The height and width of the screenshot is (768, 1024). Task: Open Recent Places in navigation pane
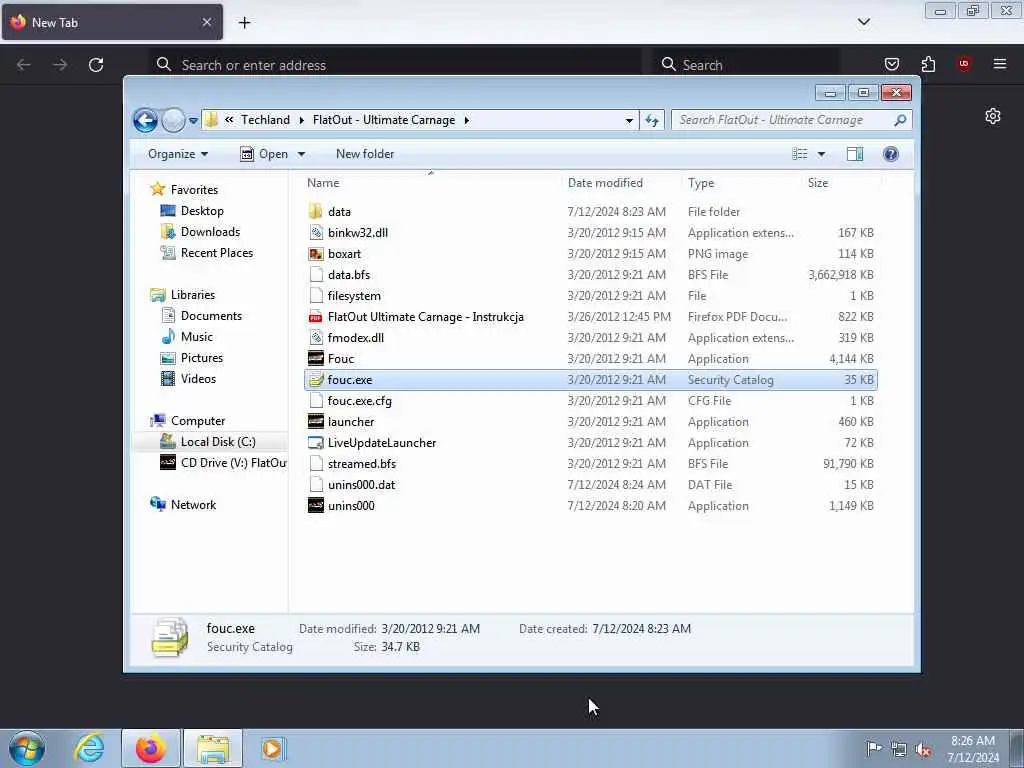217,253
